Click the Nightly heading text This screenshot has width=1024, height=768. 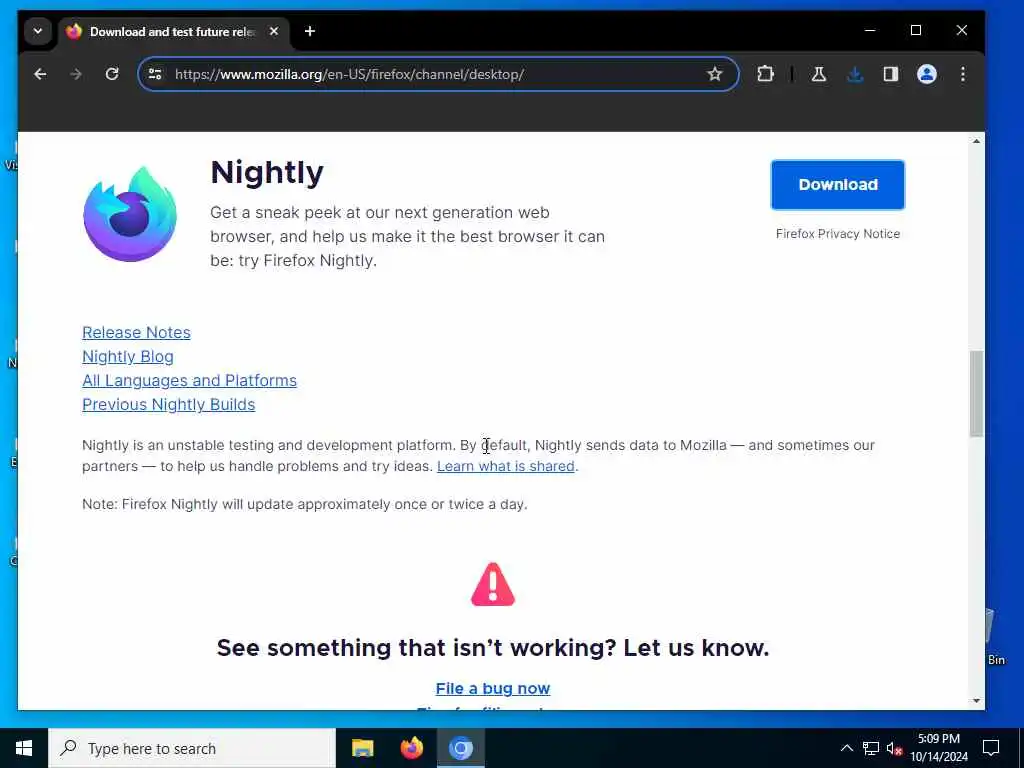pyautogui.click(x=266, y=173)
